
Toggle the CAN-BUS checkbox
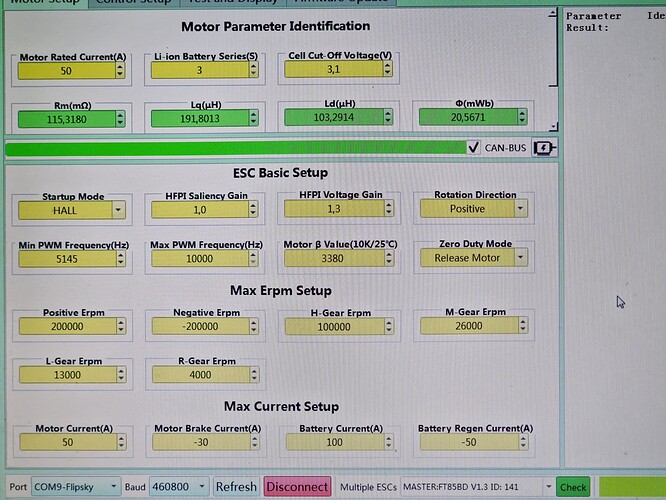[473, 148]
